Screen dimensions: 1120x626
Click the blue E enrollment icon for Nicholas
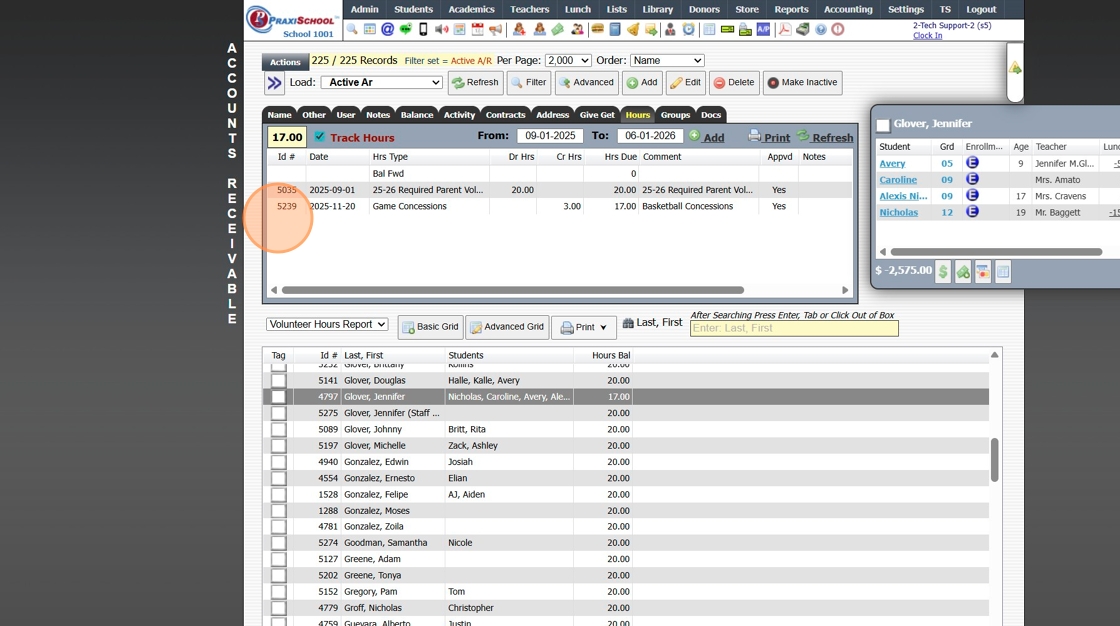click(x=972, y=212)
